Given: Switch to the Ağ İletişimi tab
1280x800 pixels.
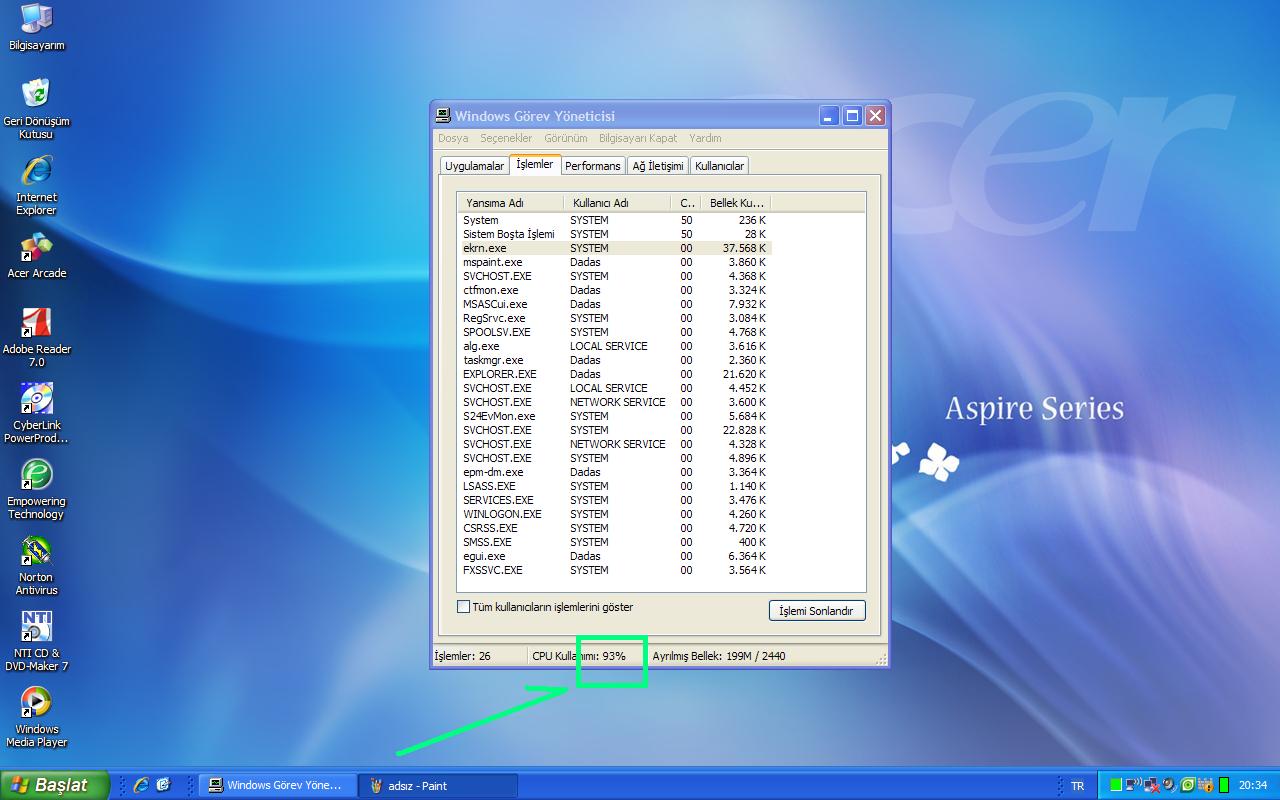Looking at the screenshot, I should pyautogui.click(x=658, y=166).
